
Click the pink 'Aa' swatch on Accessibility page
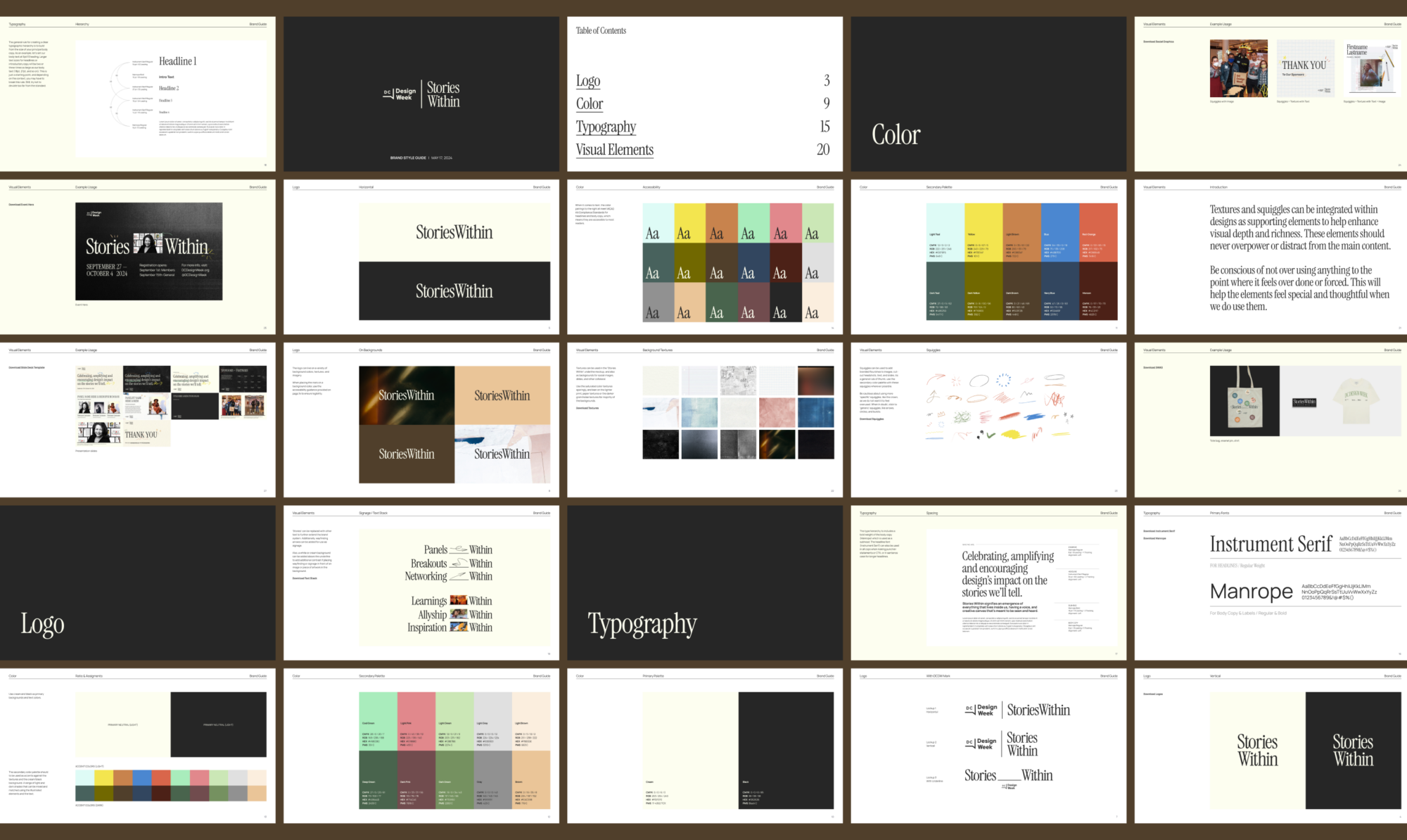click(786, 223)
